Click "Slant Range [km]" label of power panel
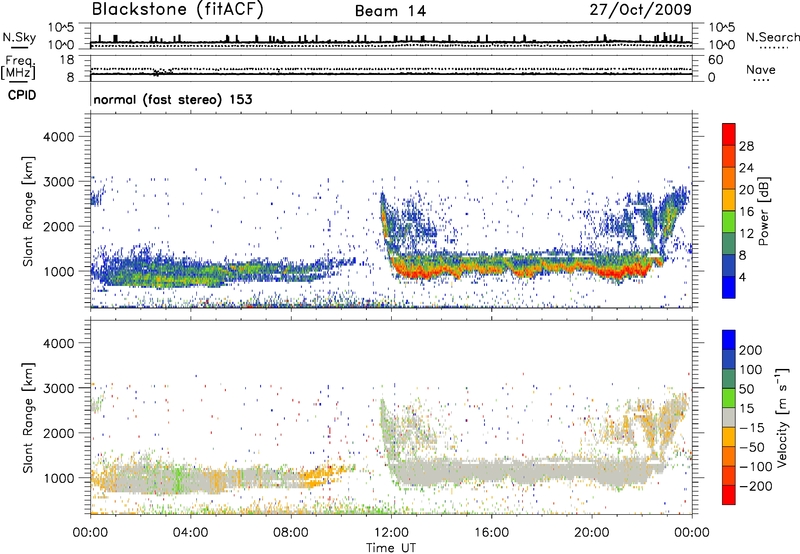 pos(28,211)
